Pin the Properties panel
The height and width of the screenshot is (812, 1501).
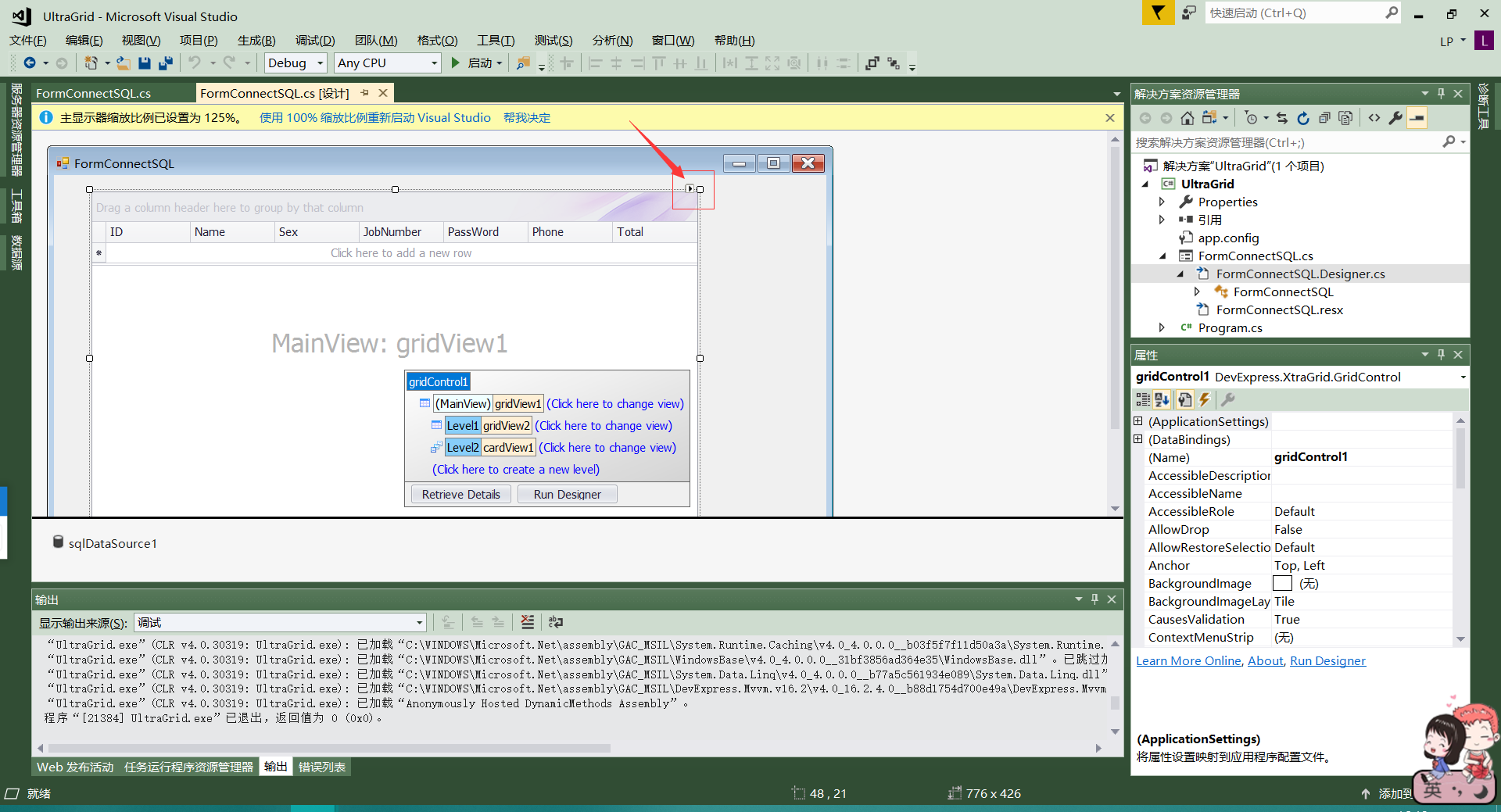1441,354
